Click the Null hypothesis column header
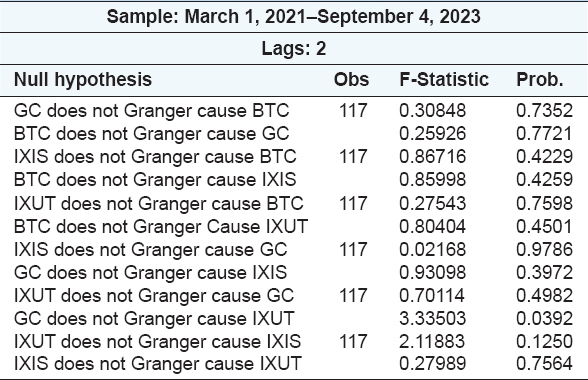The image size is (588, 380). pos(83,80)
